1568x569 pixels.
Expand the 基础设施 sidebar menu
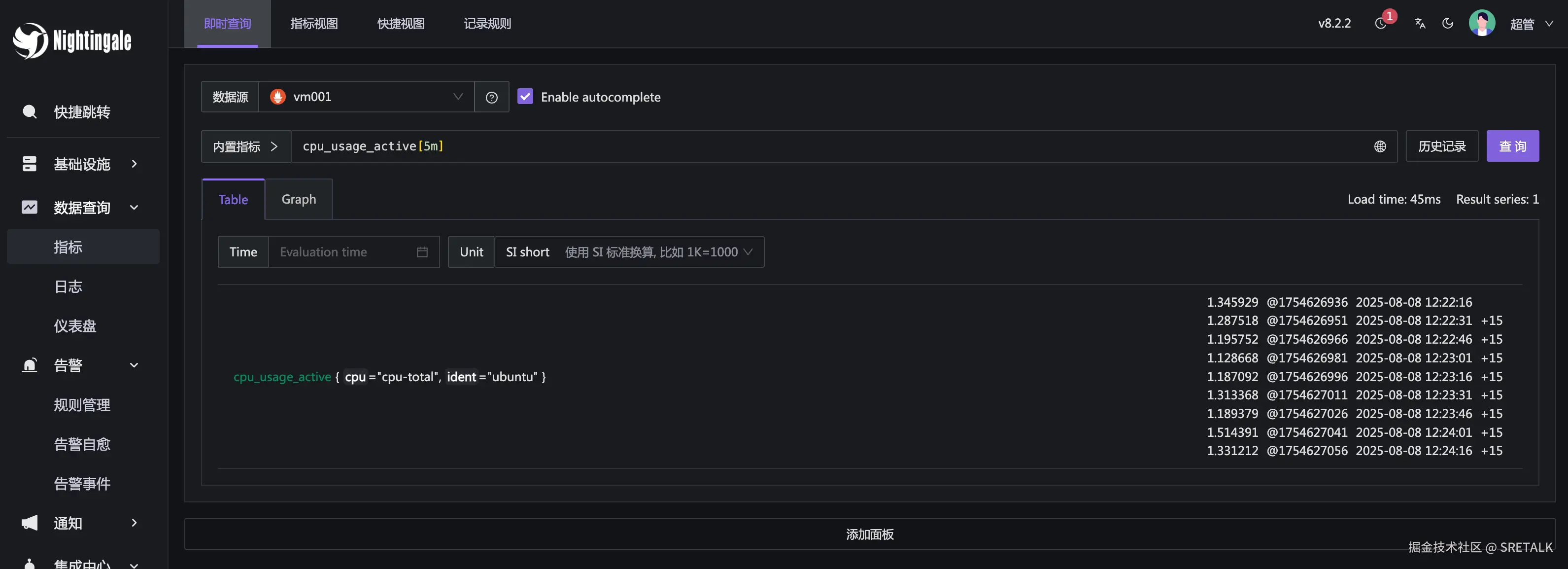pos(82,164)
